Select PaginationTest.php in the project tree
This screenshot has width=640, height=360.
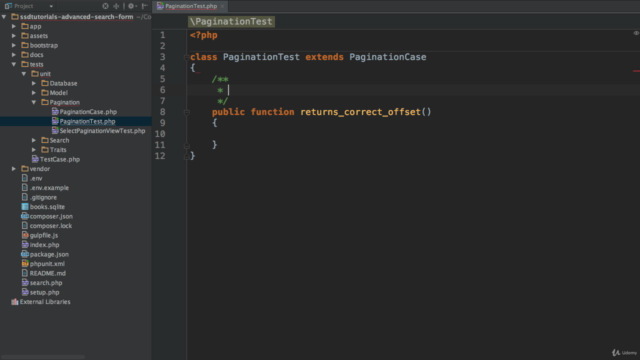pyautogui.click(x=76, y=121)
